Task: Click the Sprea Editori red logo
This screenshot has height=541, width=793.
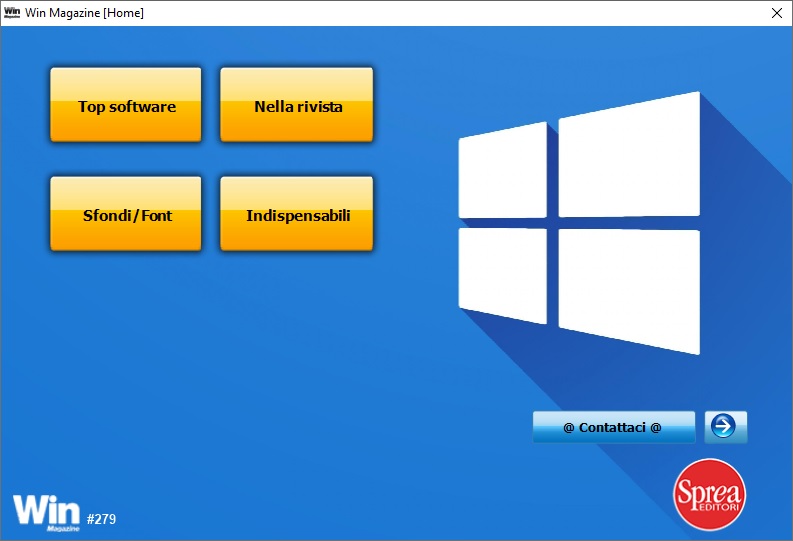Action: pyautogui.click(x=710, y=494)
